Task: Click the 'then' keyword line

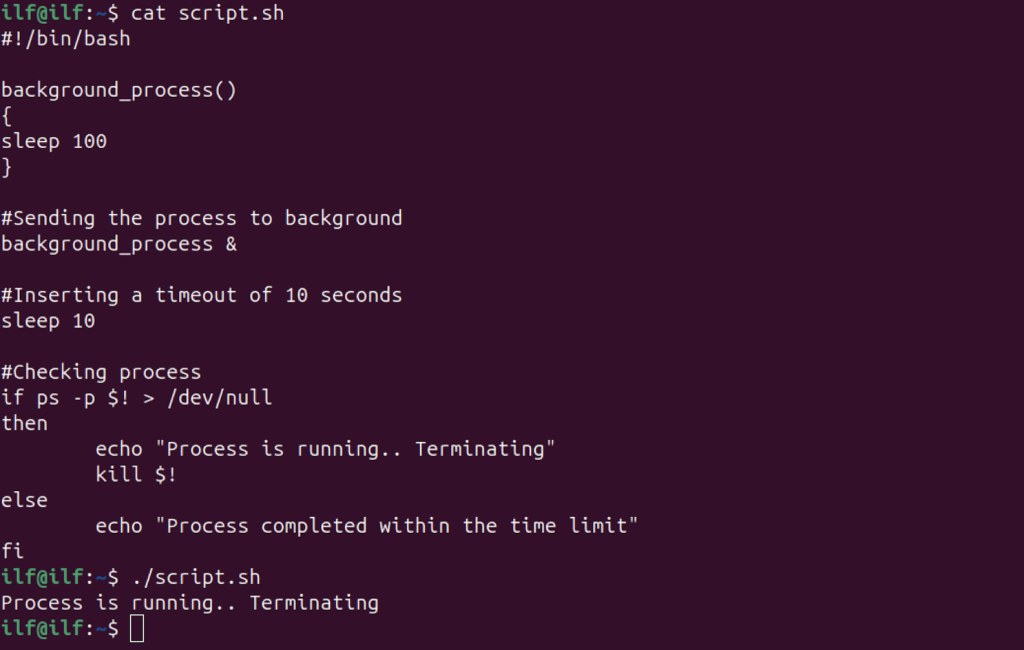Action: [24, 423]
